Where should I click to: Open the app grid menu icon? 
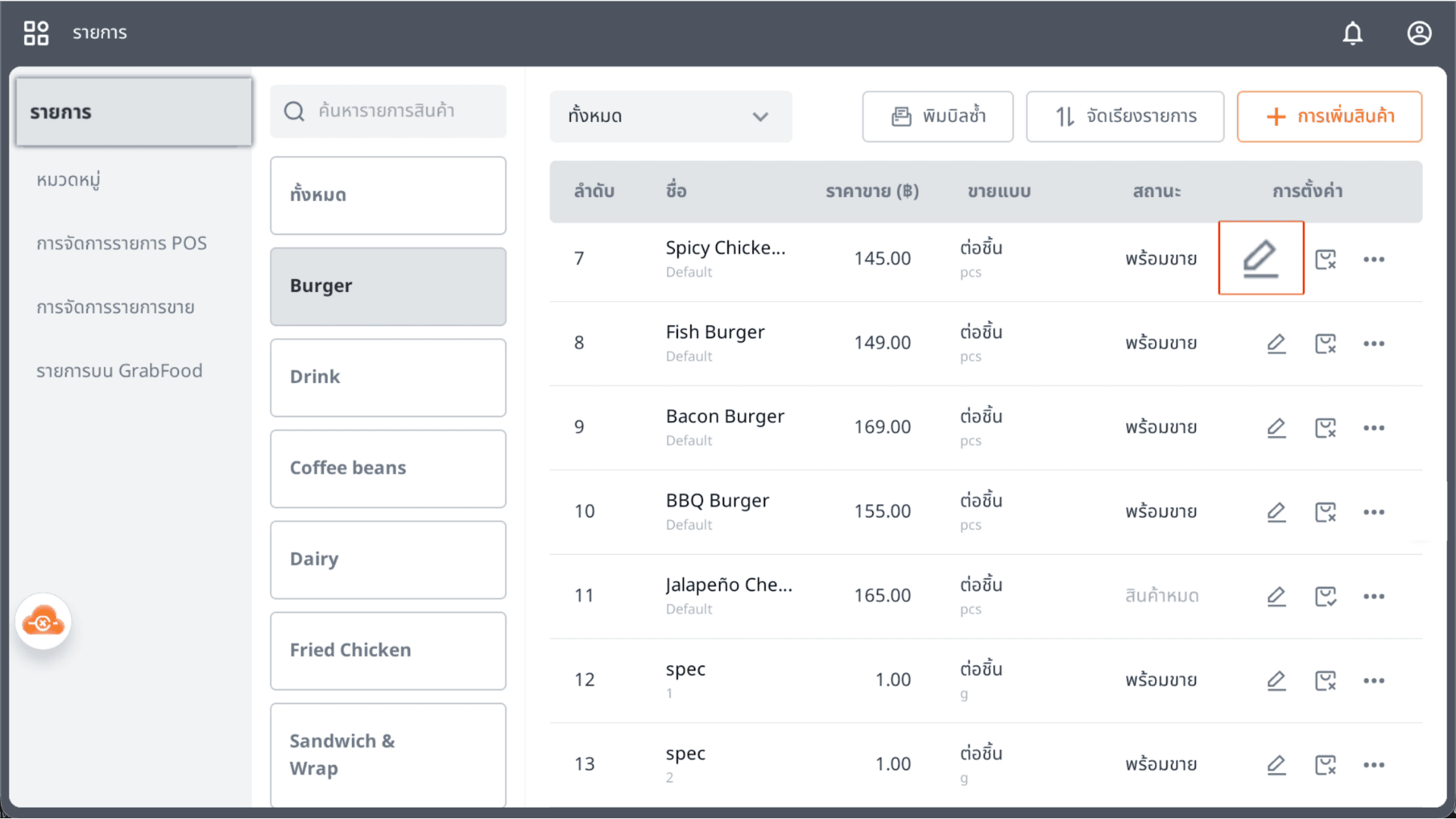36,33
